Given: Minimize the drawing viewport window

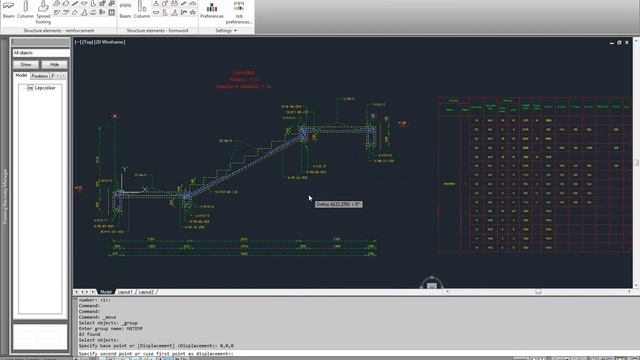Looking at the screenshot, I should pyautogui.click(x=611, y=42).
